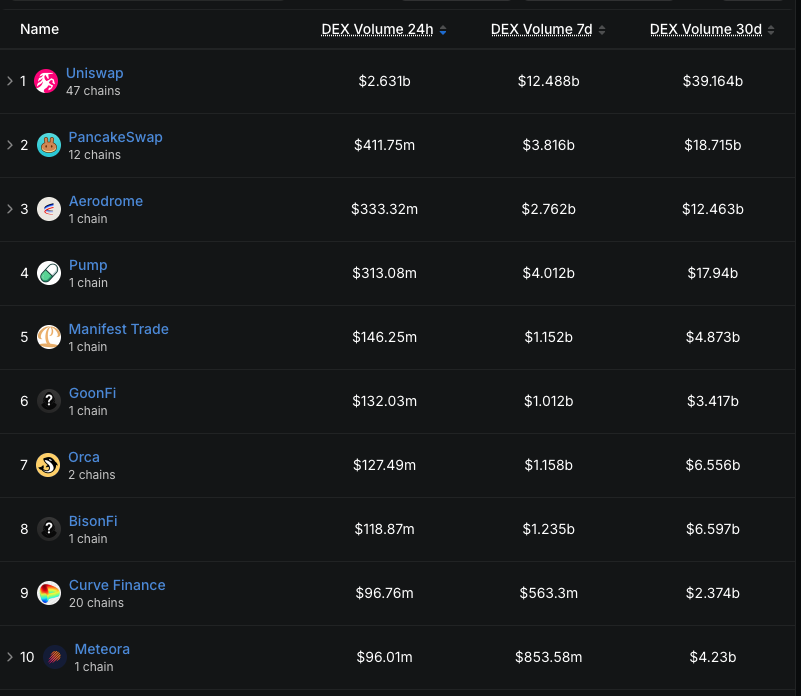
Task: Click the Meteora logo icon
Action: 55,657
